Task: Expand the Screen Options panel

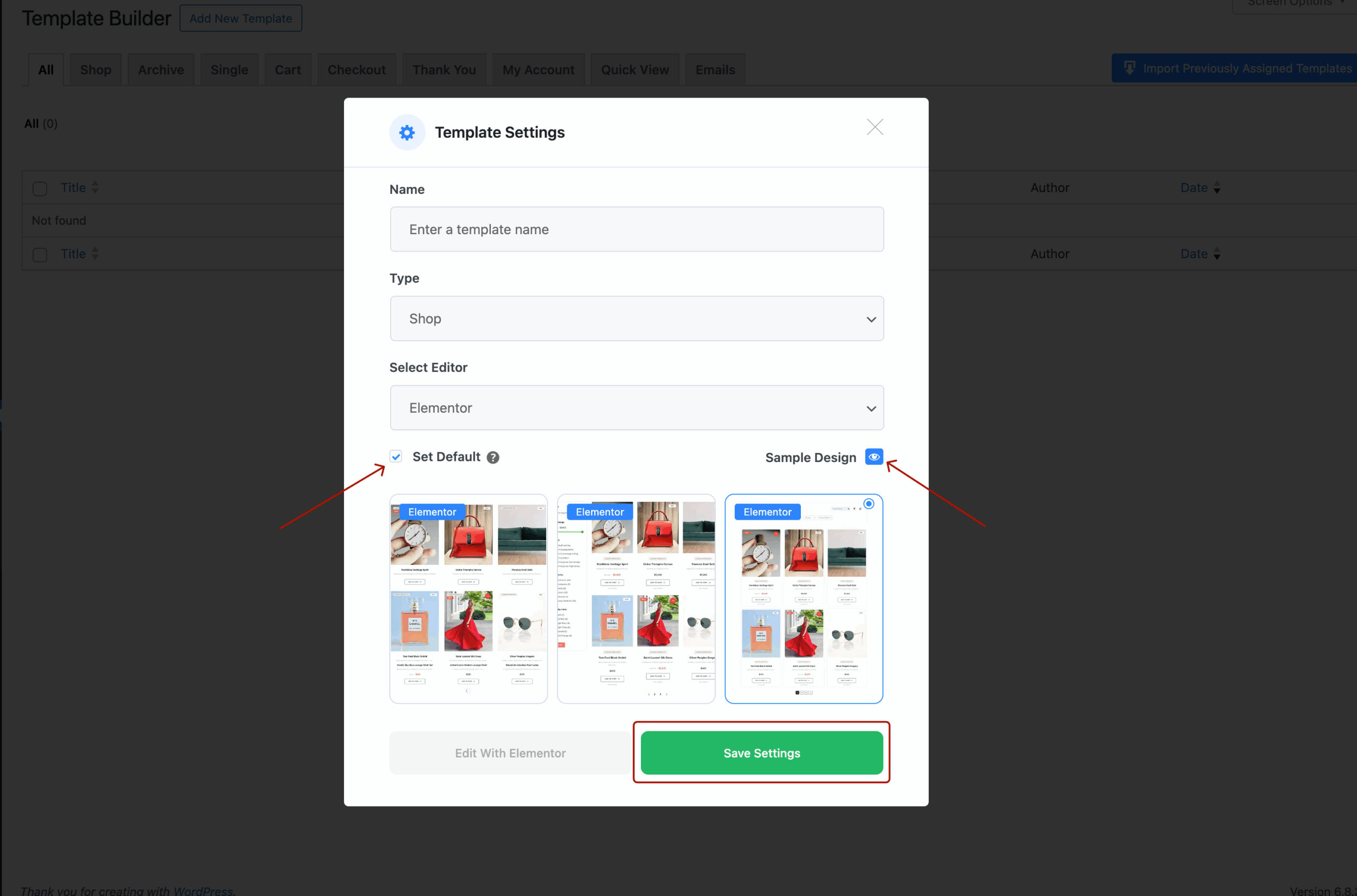Action: point(1291,3)
